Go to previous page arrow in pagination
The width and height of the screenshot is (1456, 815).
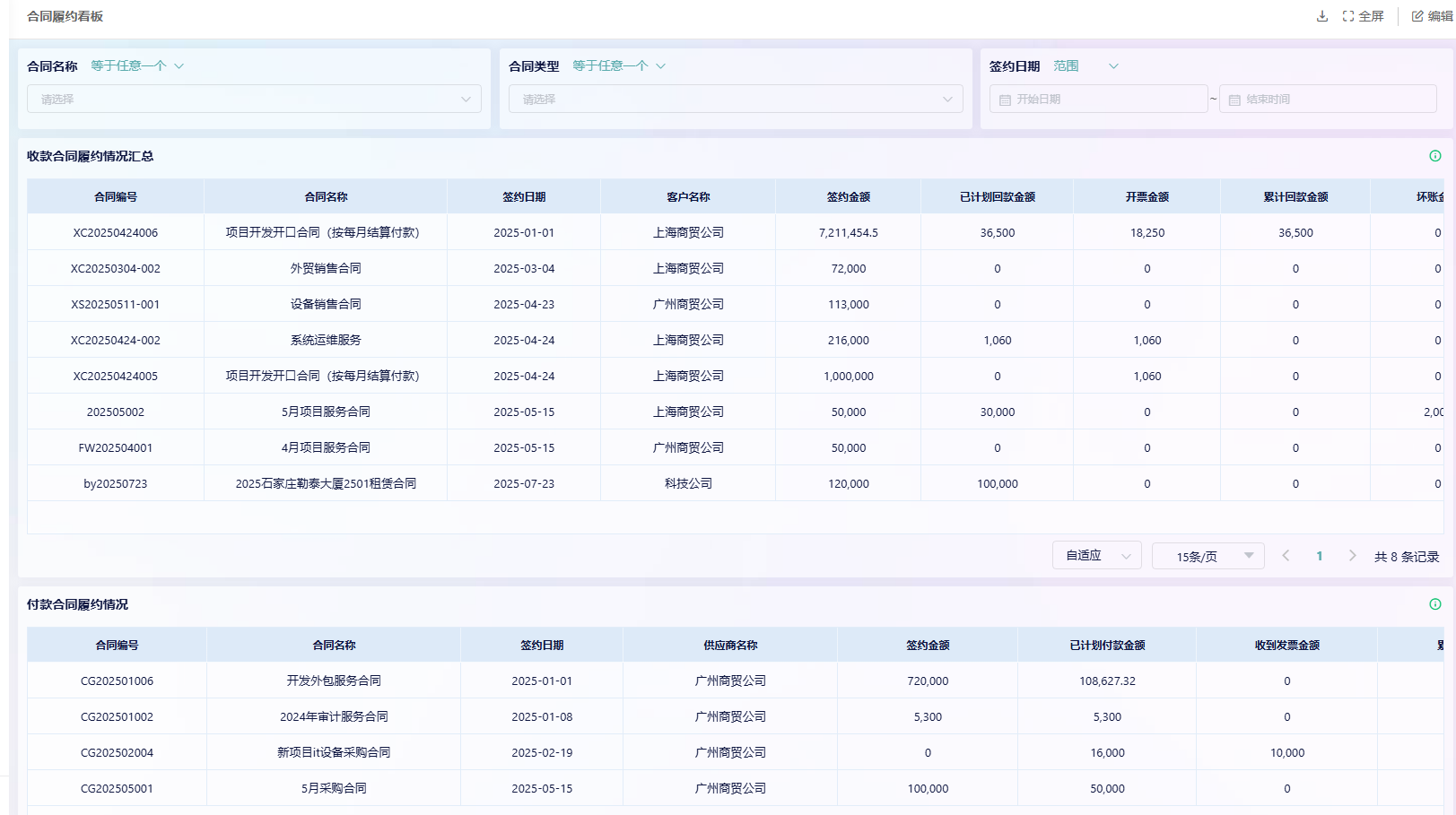pyautogui.click(x=1286, y=556)
